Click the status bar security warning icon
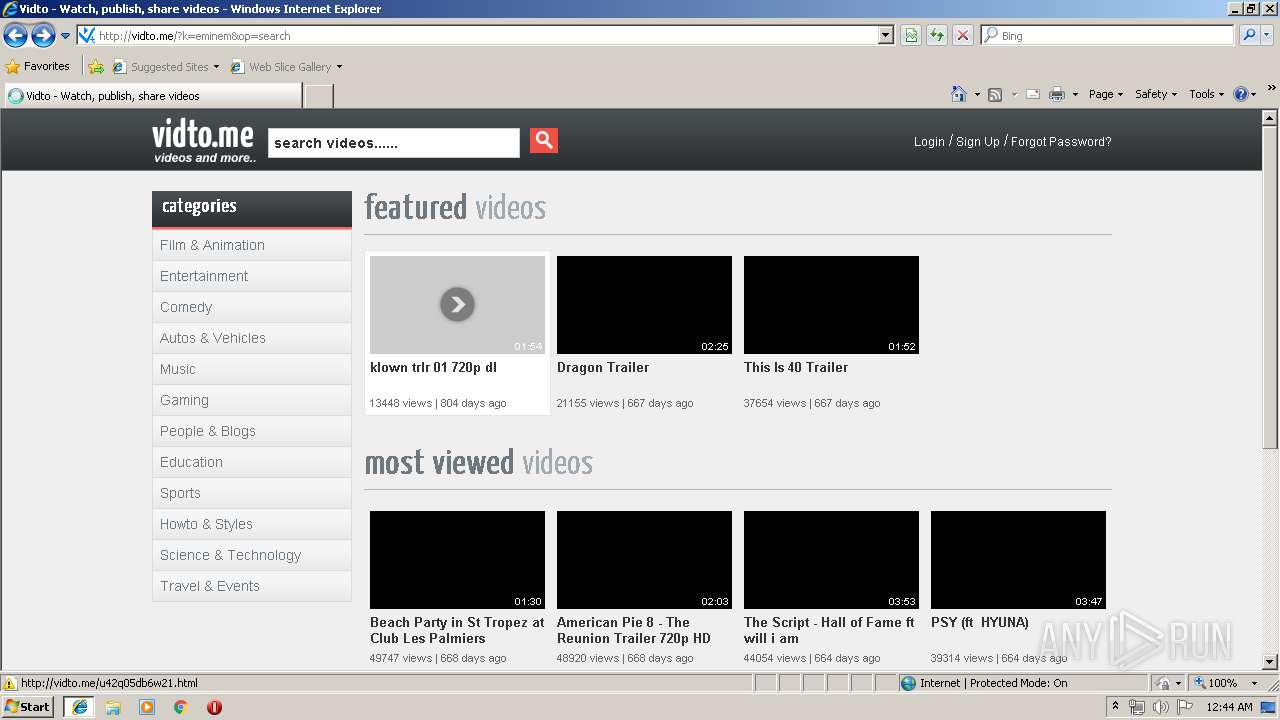The height and width of the screenshot is (720, 1280). [10, 683]
